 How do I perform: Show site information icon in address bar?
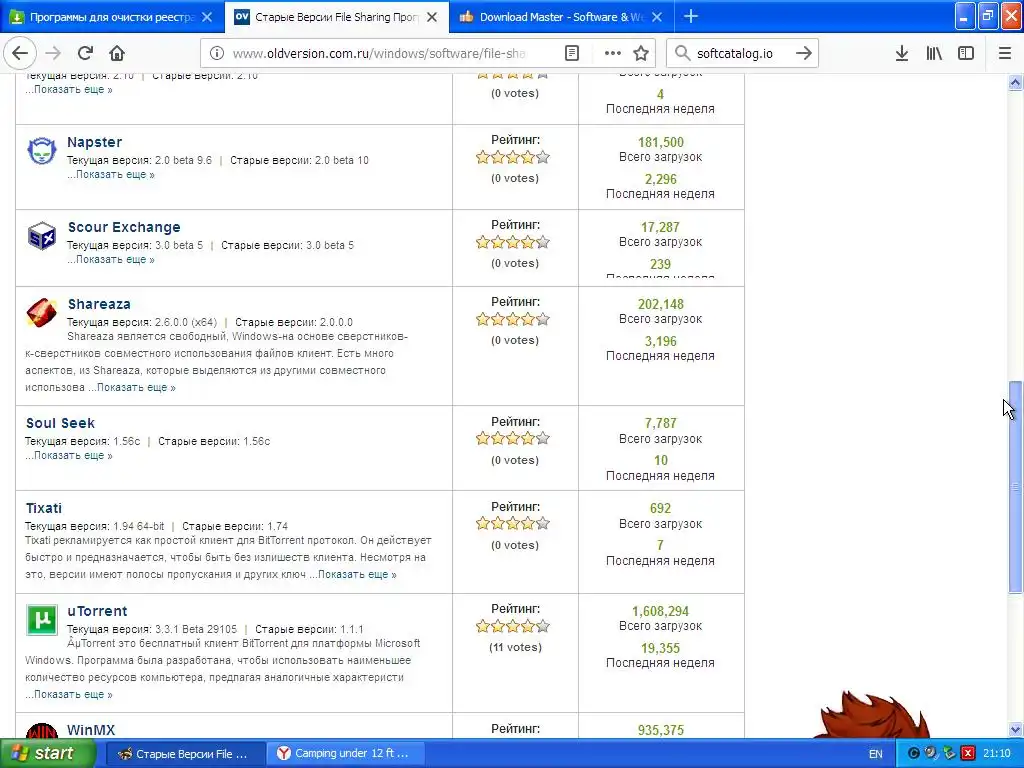[x=217, y=53]
